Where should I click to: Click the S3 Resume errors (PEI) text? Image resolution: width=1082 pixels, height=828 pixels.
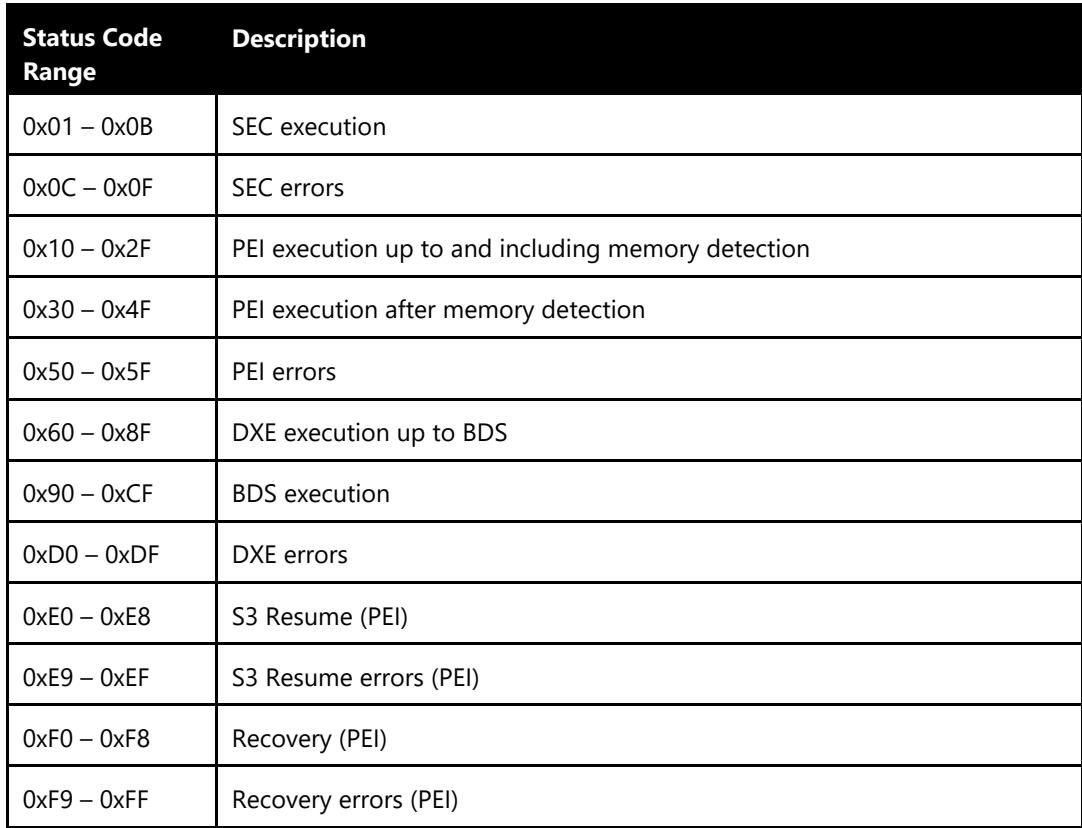click(x=355, y=678)
